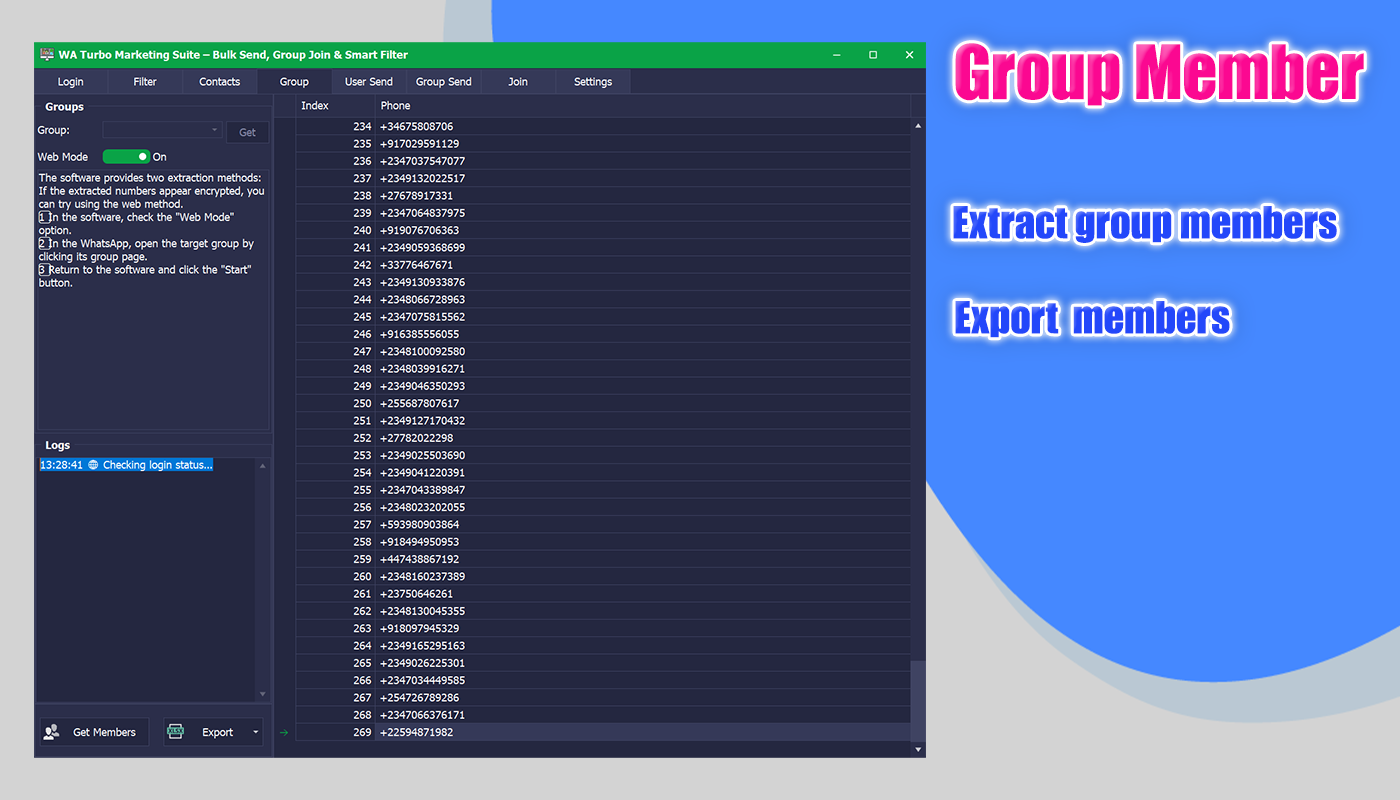The height and width of the screenshot is (800, 1400).
Task: Open the Export dropdown arrow
Action: click(x=256, y=733)
